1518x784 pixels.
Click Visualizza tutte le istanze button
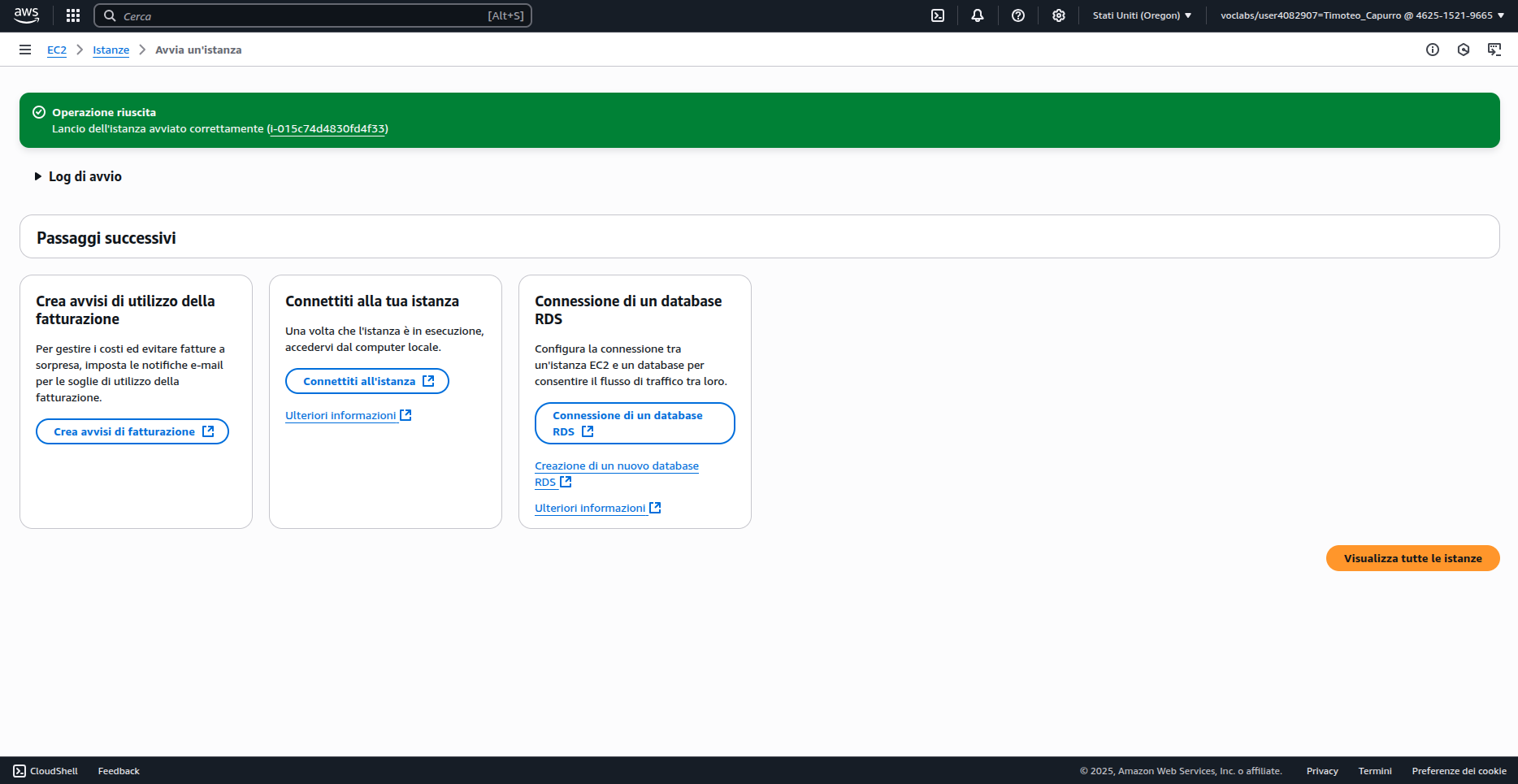pyautogui.click(x=1413, y=558)
